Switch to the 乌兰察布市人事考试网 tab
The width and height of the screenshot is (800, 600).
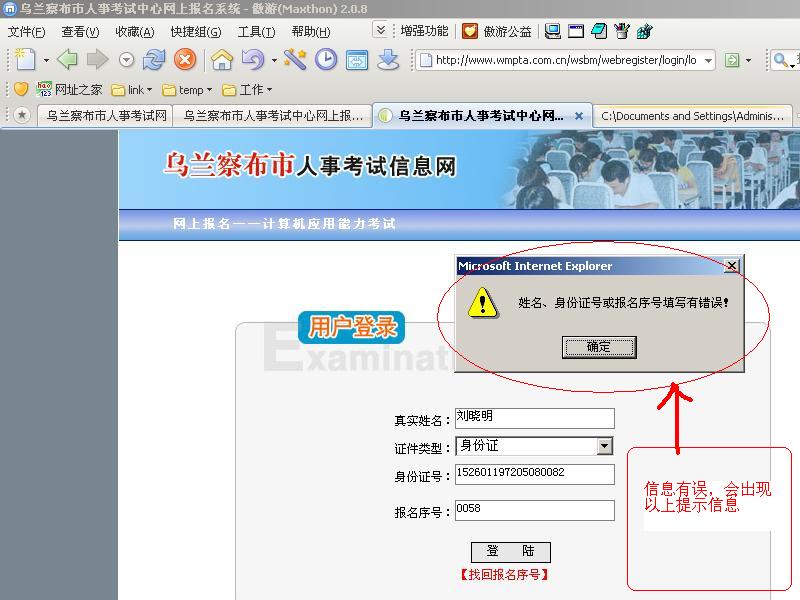106,116
